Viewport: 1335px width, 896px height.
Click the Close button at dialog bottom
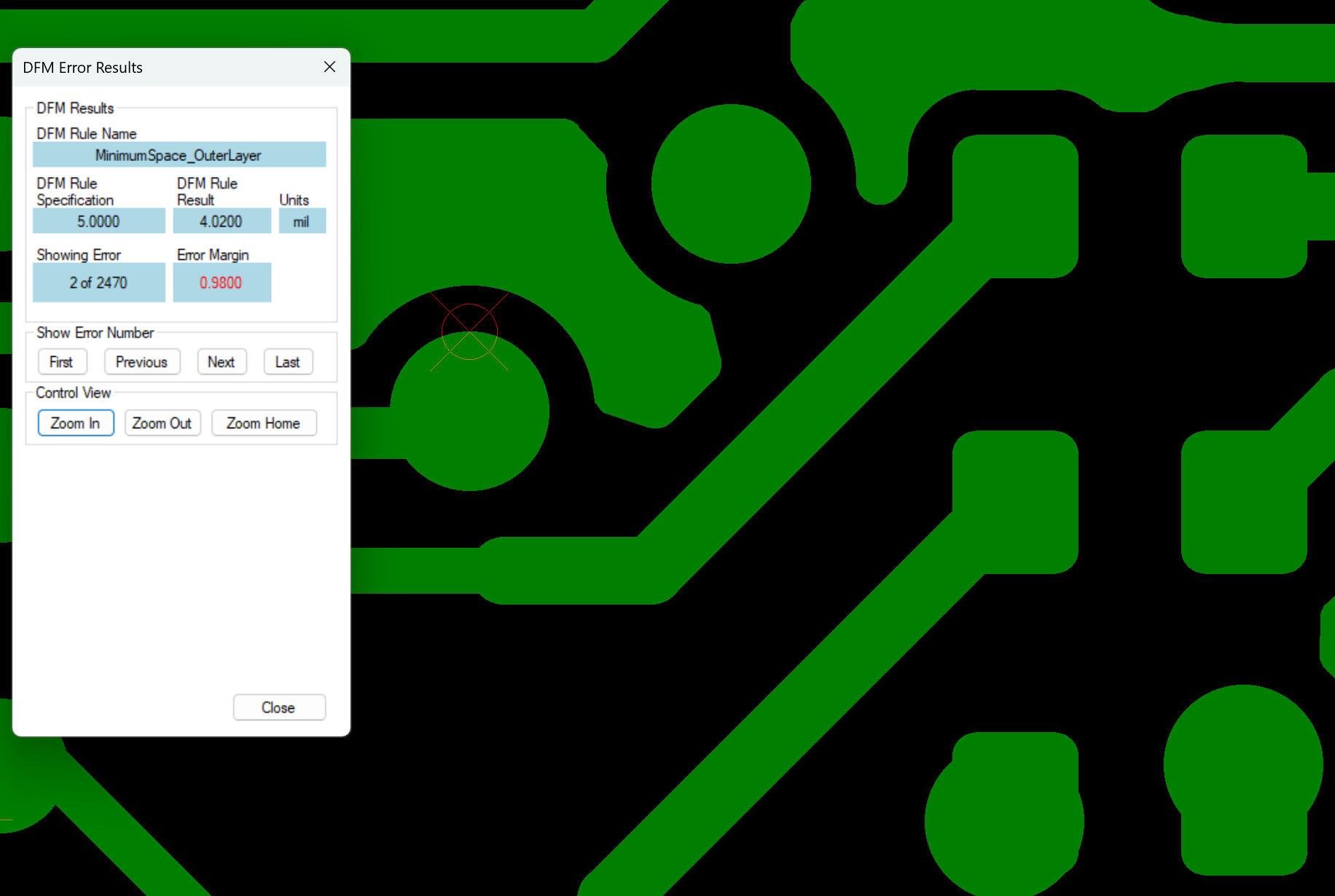coord(278,707)
